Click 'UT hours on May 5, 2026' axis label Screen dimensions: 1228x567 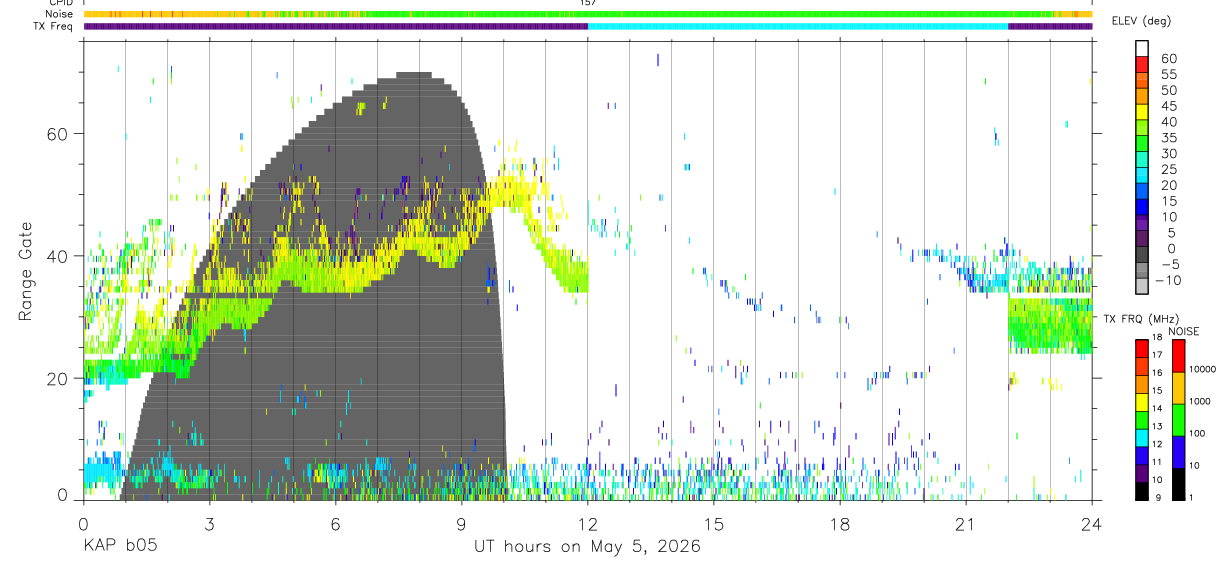point(587,547)
